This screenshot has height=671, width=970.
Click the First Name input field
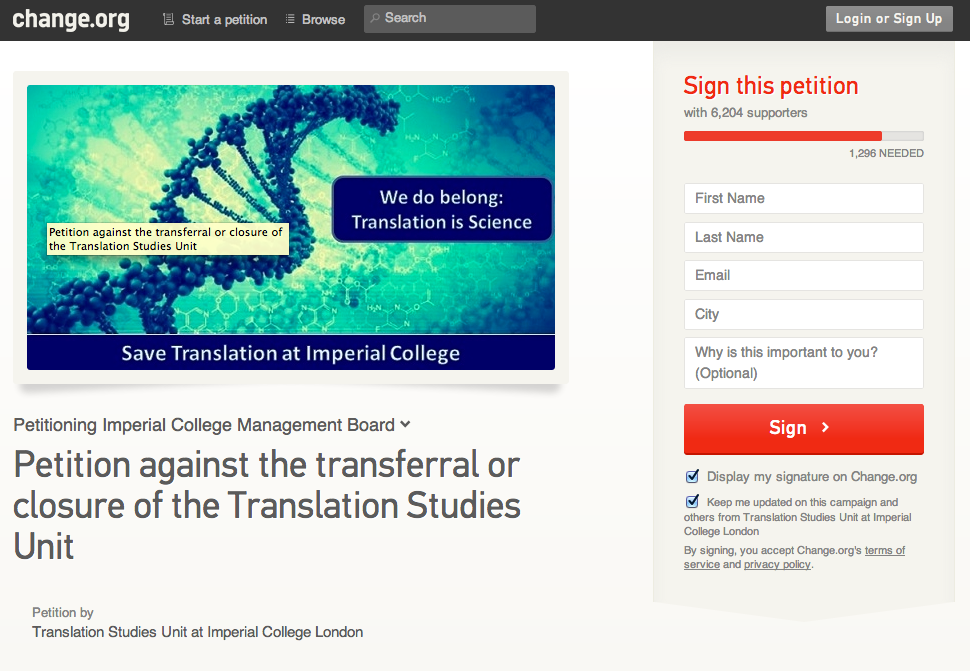point(803,198)
